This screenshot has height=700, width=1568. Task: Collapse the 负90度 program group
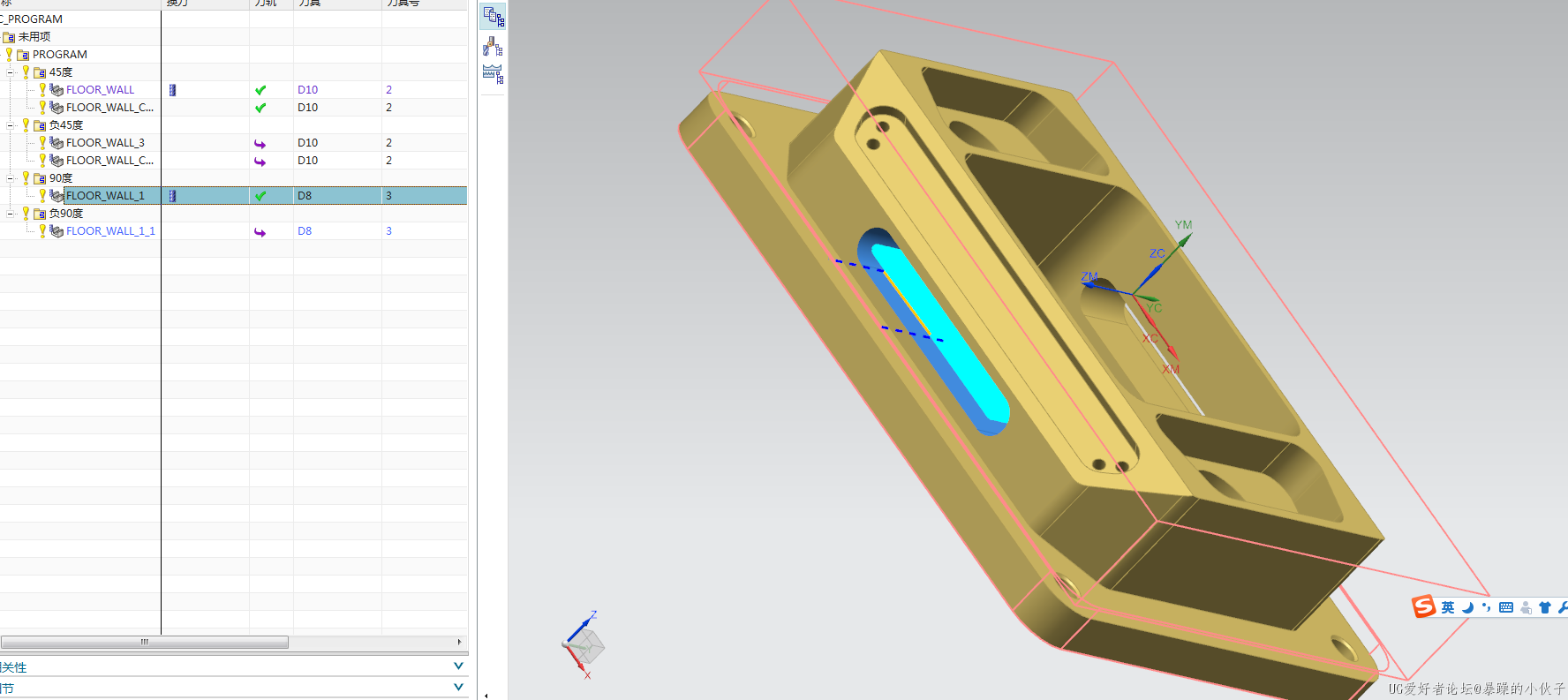[11, 214]
